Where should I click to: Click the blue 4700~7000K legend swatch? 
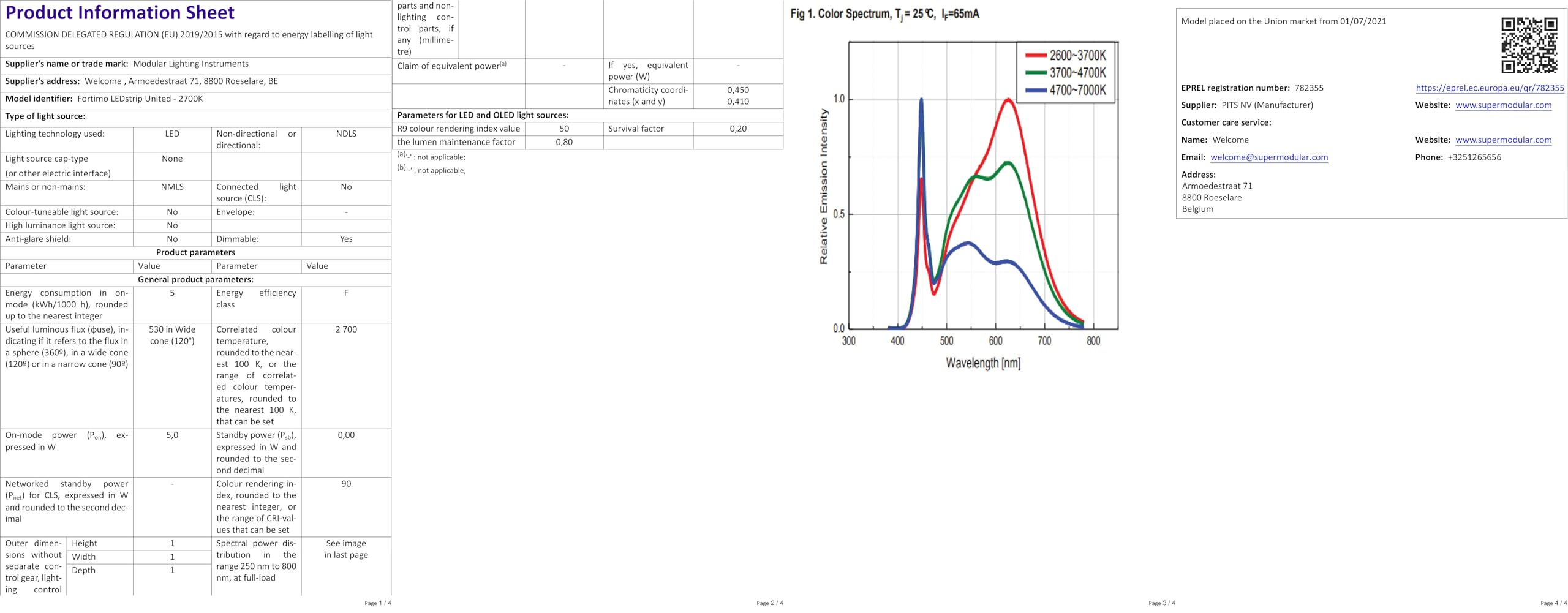1036,90
